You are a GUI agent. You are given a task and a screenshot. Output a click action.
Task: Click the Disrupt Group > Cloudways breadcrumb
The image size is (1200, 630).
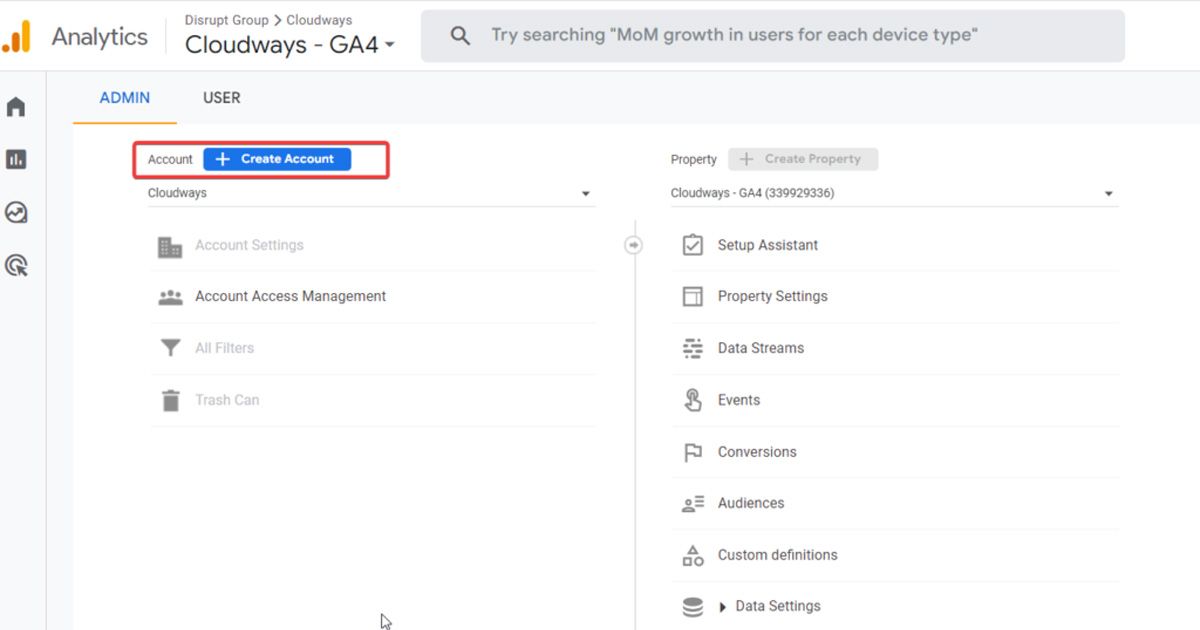[x=268, y=20]
